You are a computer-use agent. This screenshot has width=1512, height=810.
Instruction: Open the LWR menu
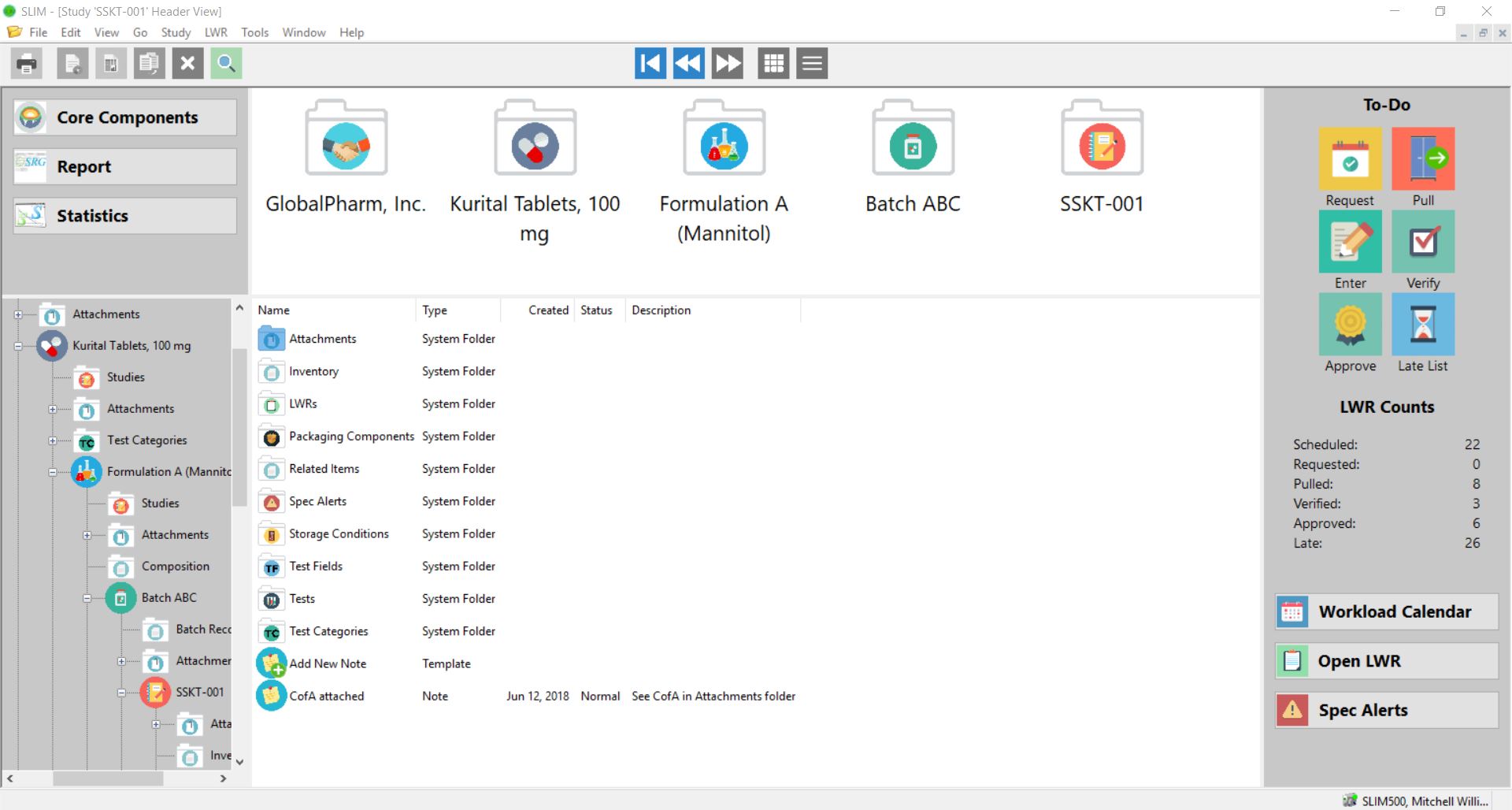click(216, 32)
